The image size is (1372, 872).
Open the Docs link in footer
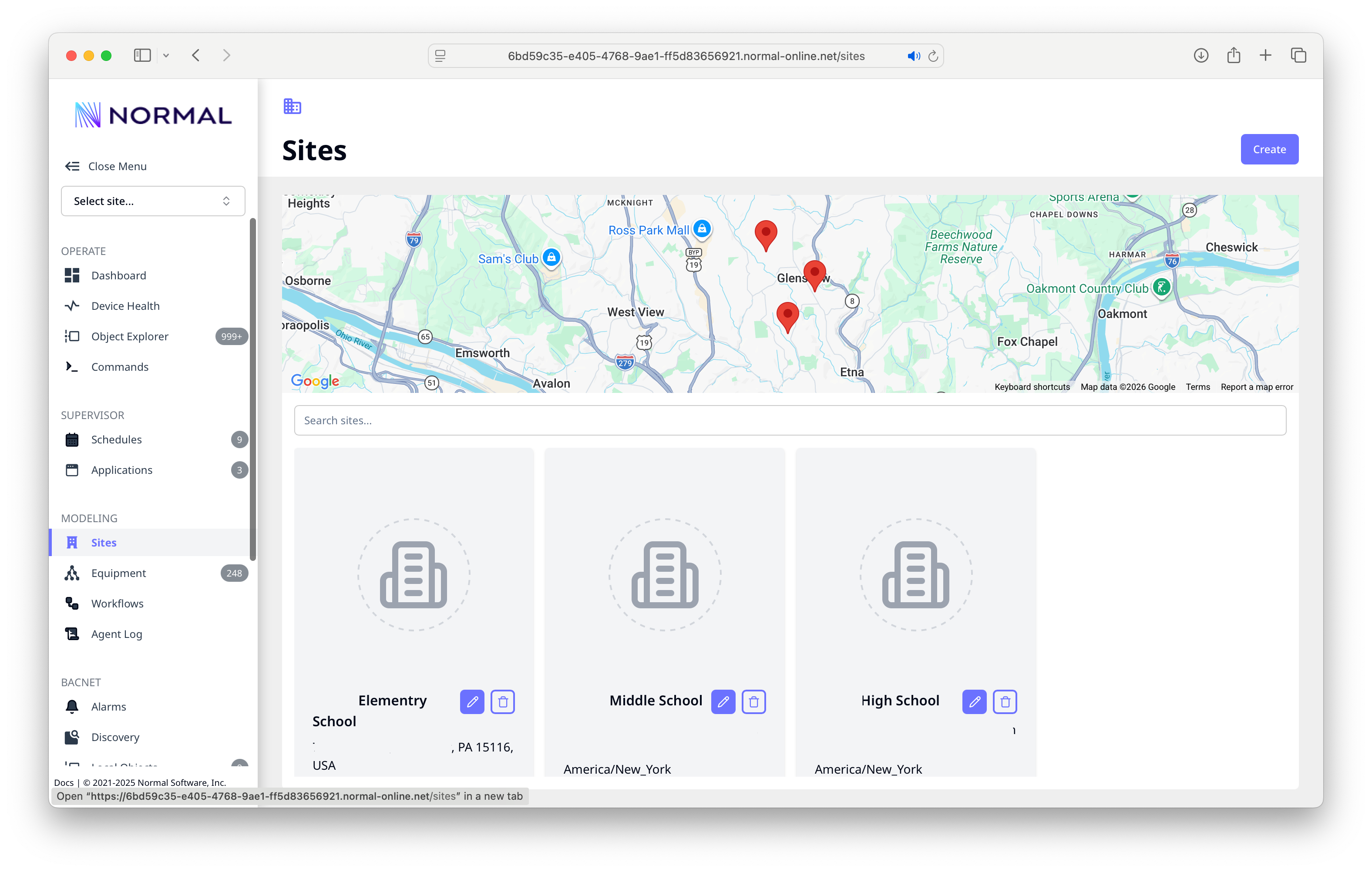(63, 782)
